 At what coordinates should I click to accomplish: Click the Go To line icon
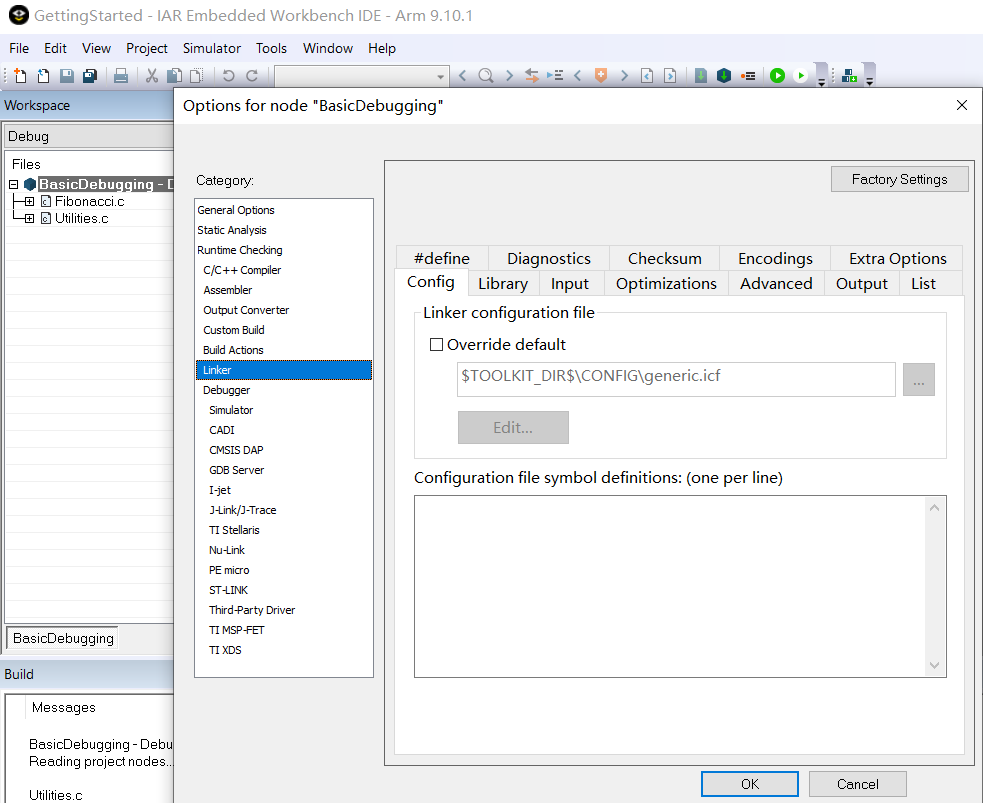pos(555,76)
